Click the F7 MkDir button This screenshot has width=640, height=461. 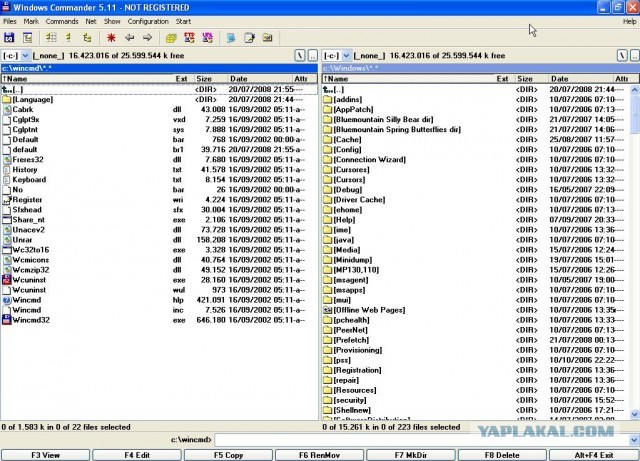pos(411,455)
